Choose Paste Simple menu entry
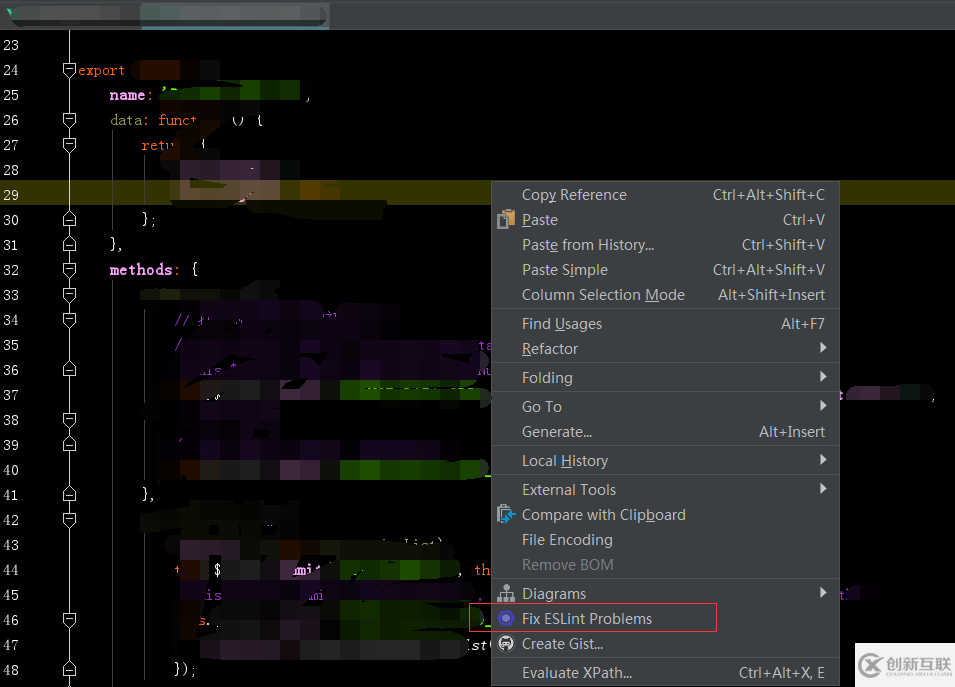The image size is (955, 687). point(665,270)
